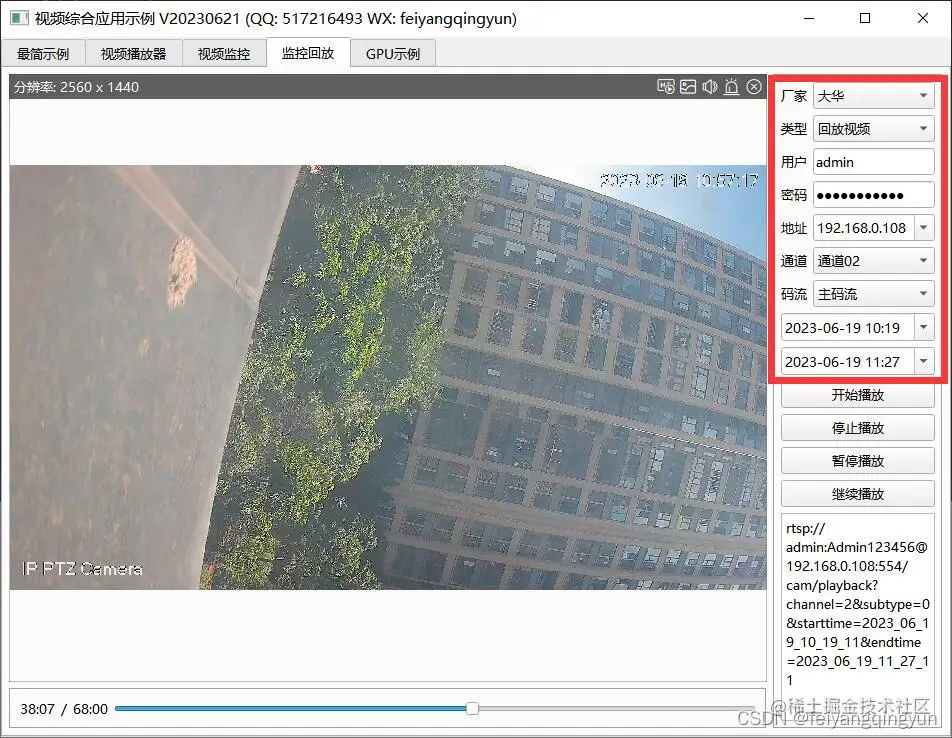
Task: Click the alarm siren icon
Action: coord(732,87)
